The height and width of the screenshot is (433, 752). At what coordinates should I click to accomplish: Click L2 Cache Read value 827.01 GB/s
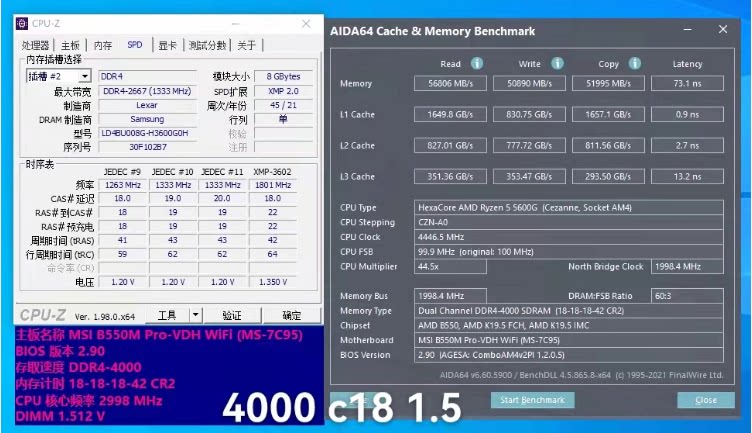click(x=450, y=145)
